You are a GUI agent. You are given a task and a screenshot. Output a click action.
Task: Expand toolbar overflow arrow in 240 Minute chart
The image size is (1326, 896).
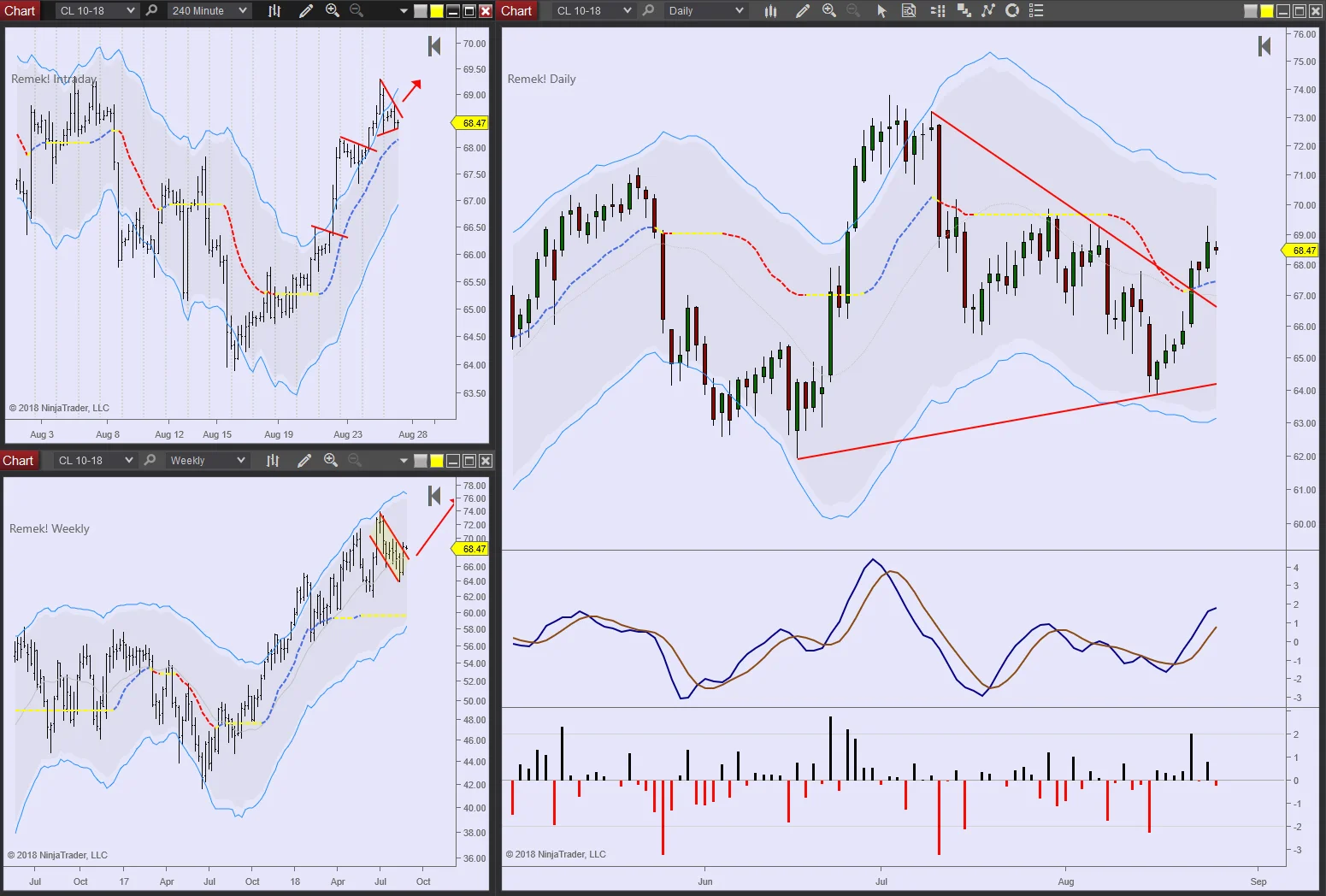tap(404, 11)
